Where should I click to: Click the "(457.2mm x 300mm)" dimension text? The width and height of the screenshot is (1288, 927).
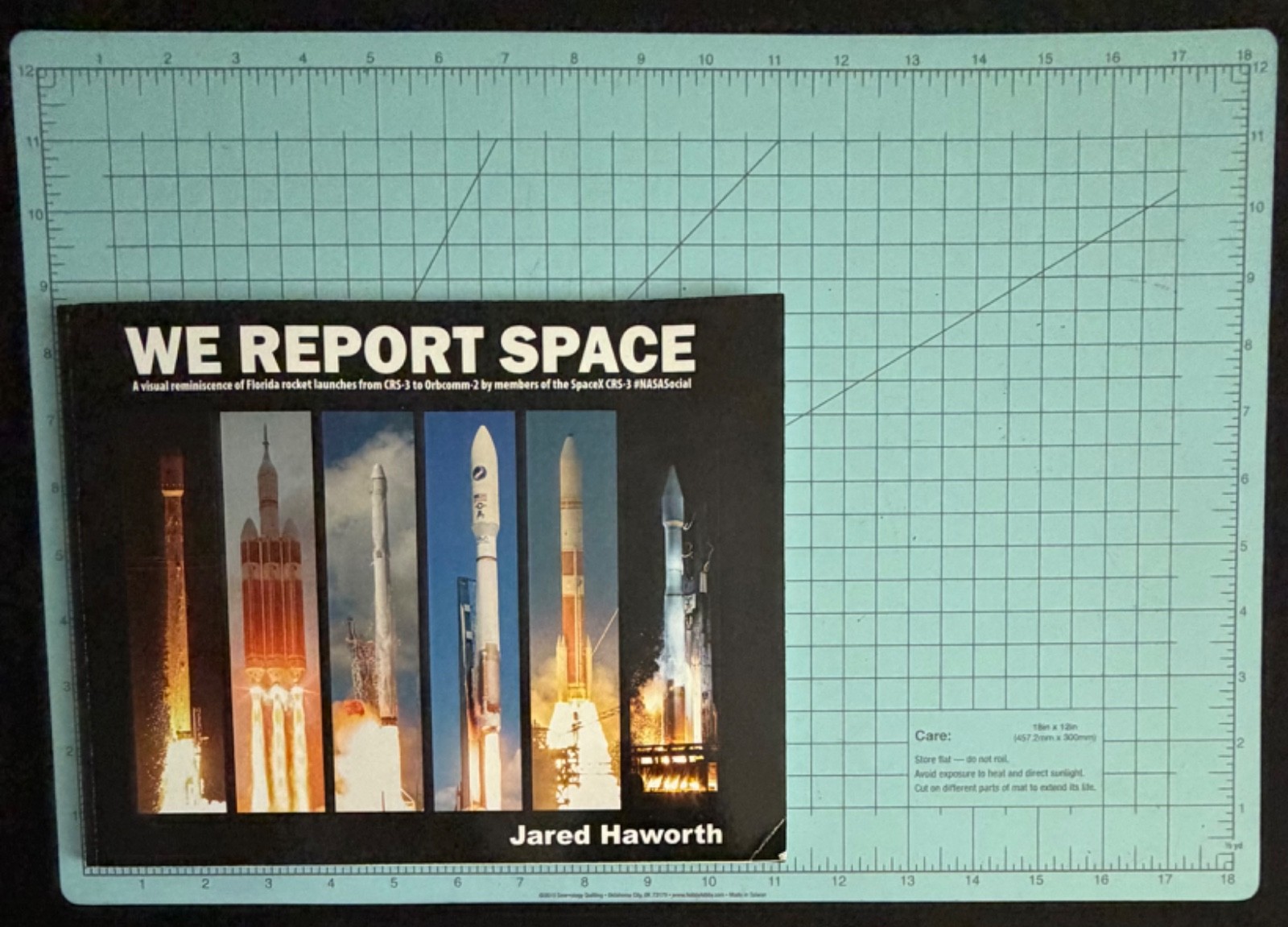coord(1055,738)
